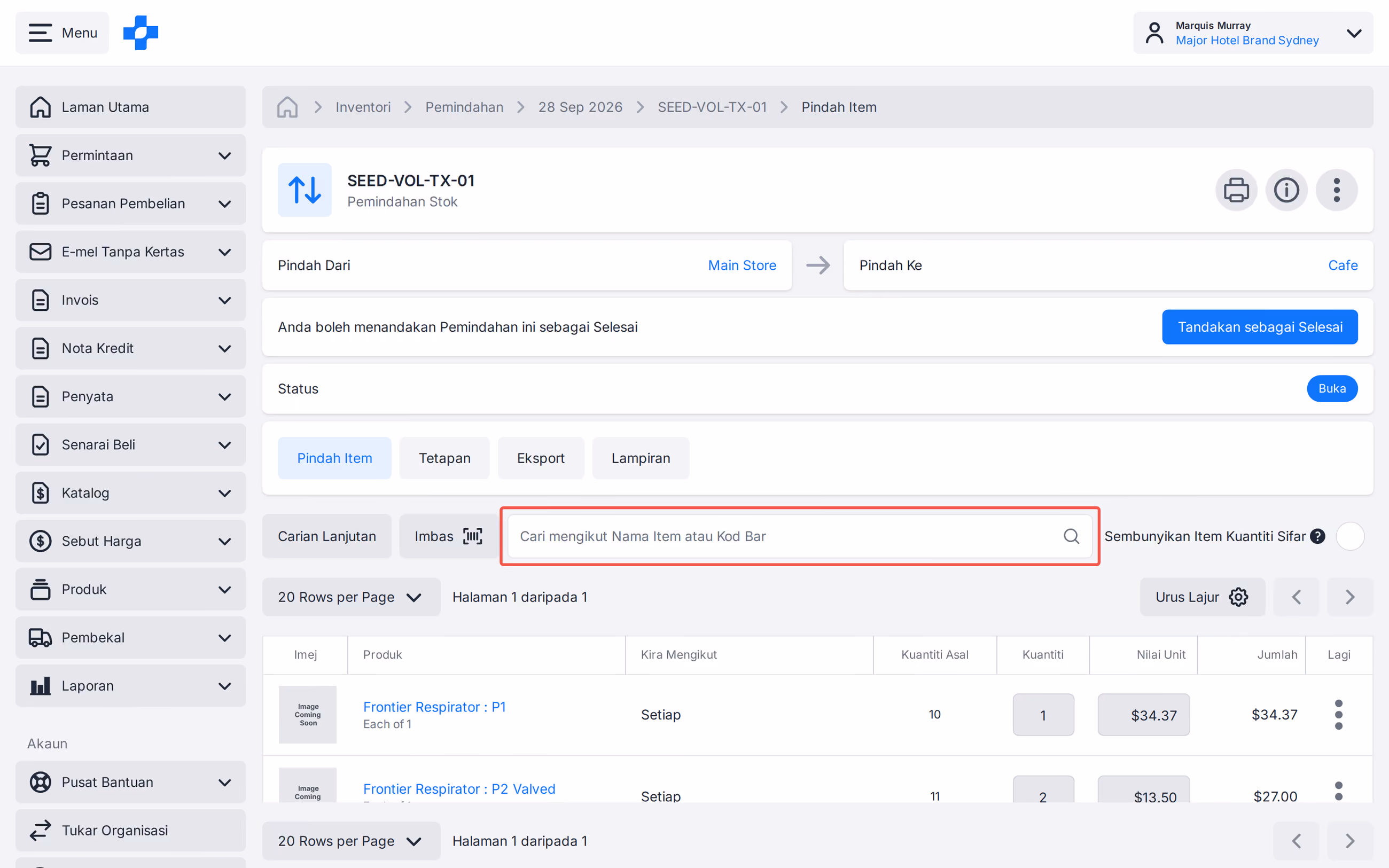The image size is (1389, 868).
Task: Open Urus Lajur column settings
Action: [x=1202, y=597]
